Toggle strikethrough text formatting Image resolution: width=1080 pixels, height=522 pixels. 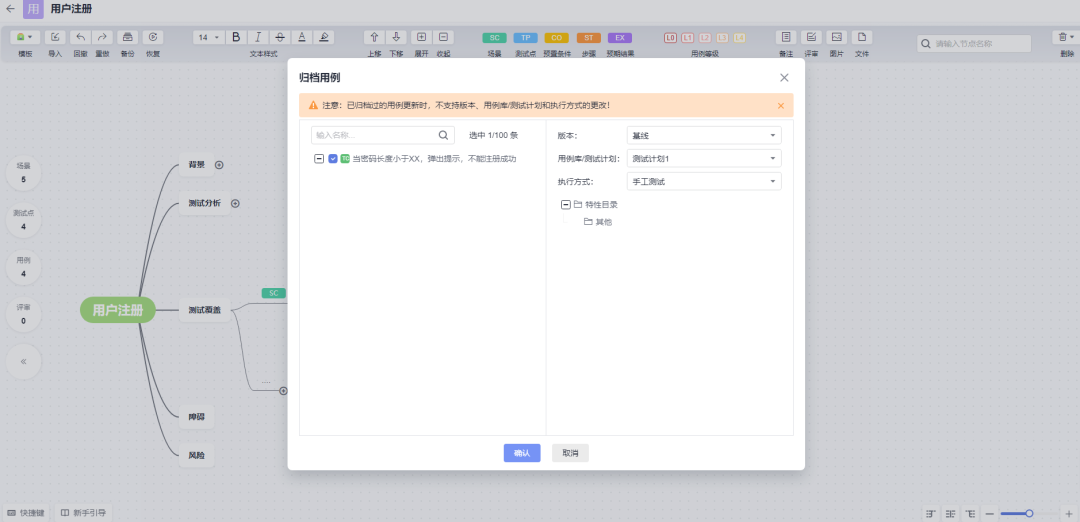(x=280, y=37)
